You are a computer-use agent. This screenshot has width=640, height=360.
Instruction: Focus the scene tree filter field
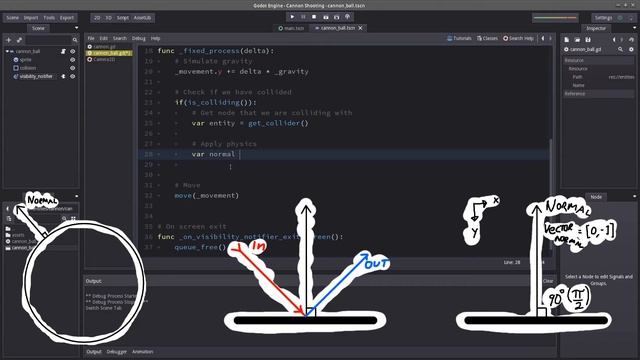coord(47,40)
